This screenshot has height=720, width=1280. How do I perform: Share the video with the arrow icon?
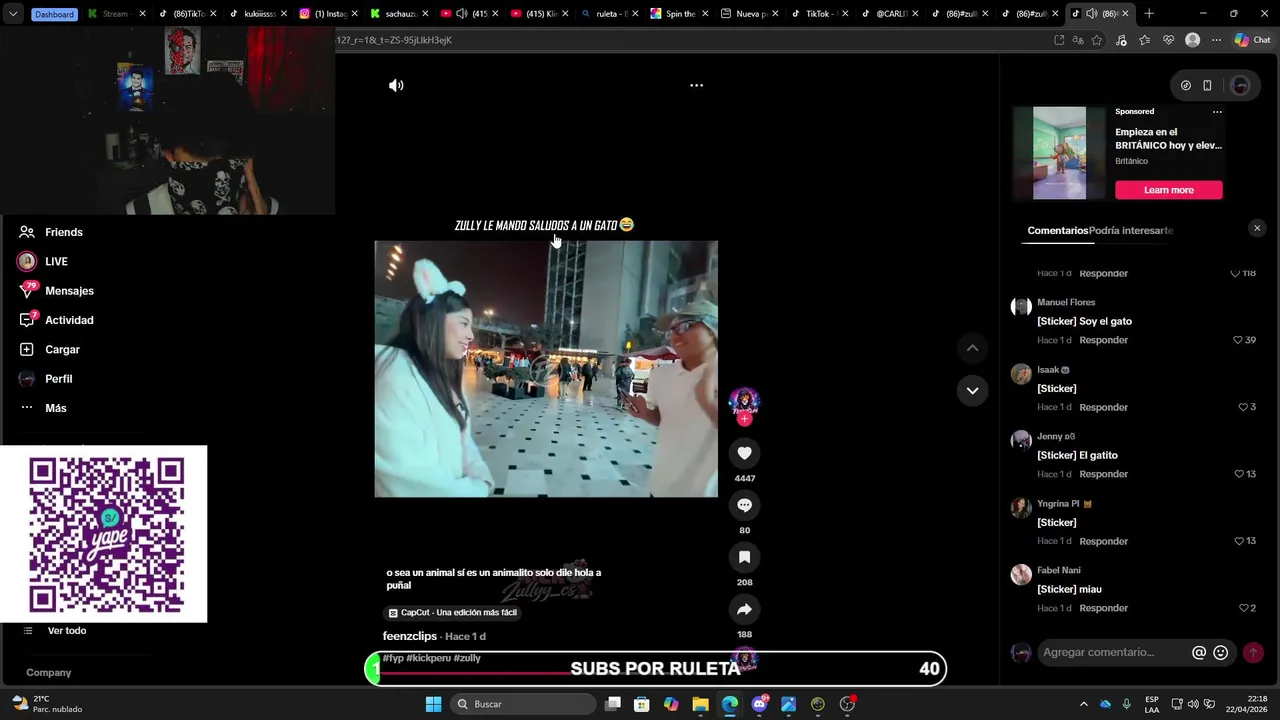(x=744, y=609)
